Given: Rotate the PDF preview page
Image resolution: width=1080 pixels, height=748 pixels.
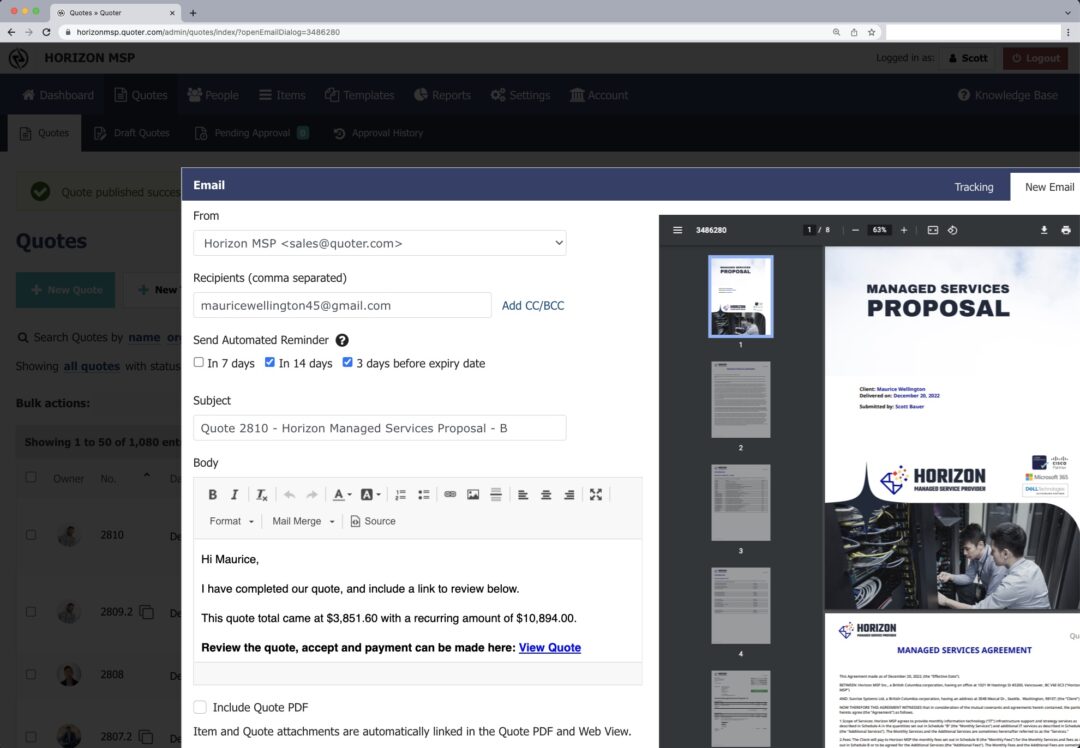Looking at the screenshot, I should point(953,230).
